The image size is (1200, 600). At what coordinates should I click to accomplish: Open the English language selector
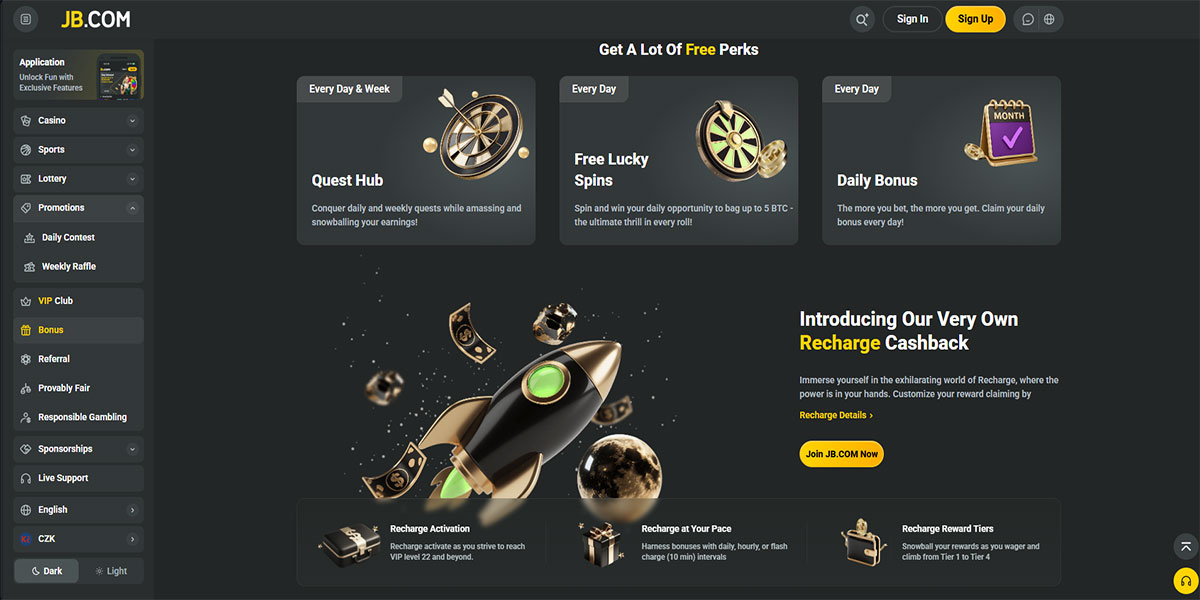click(78, 510)
